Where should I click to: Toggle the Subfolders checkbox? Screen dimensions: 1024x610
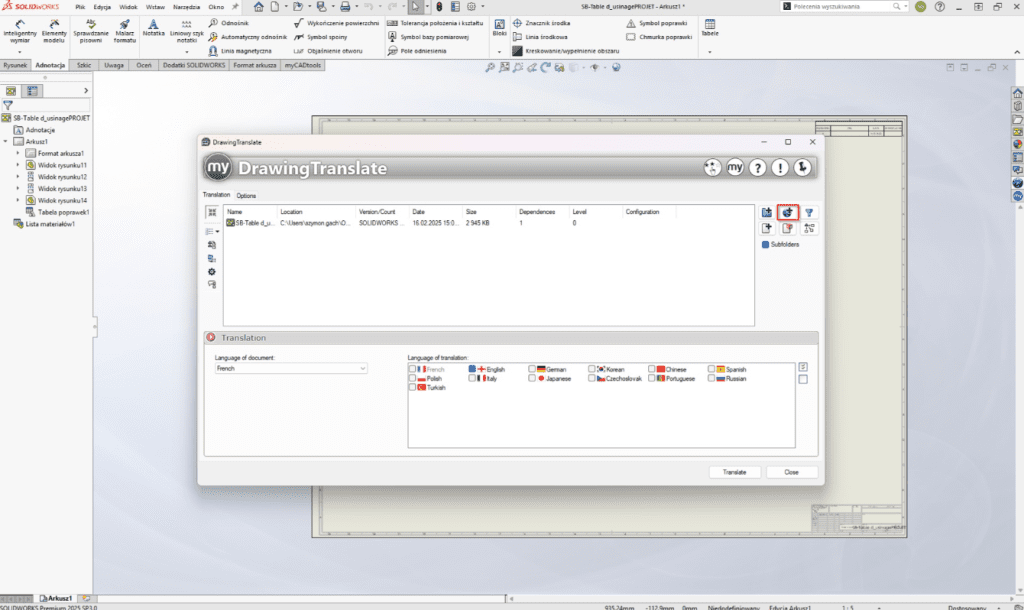(765, 244)
